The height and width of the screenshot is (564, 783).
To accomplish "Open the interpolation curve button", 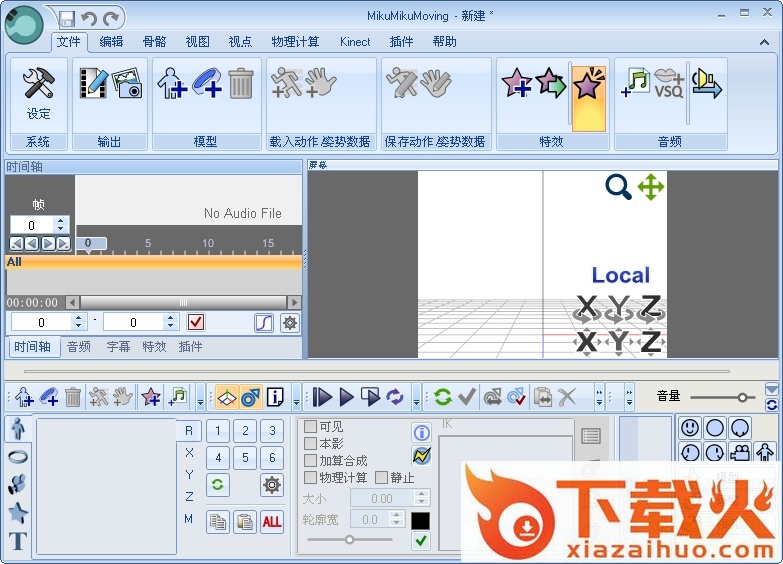I will [264, 323].
